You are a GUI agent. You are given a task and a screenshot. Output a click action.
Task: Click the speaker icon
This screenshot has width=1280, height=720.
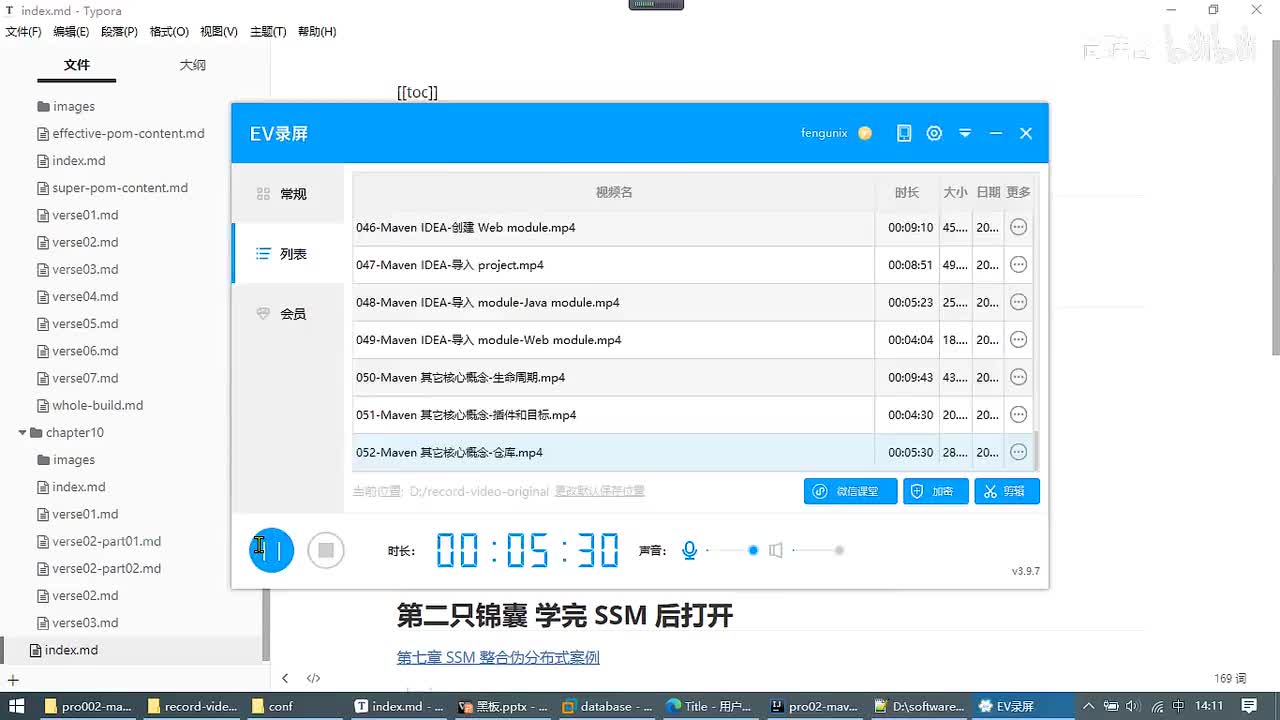(775, 550)
